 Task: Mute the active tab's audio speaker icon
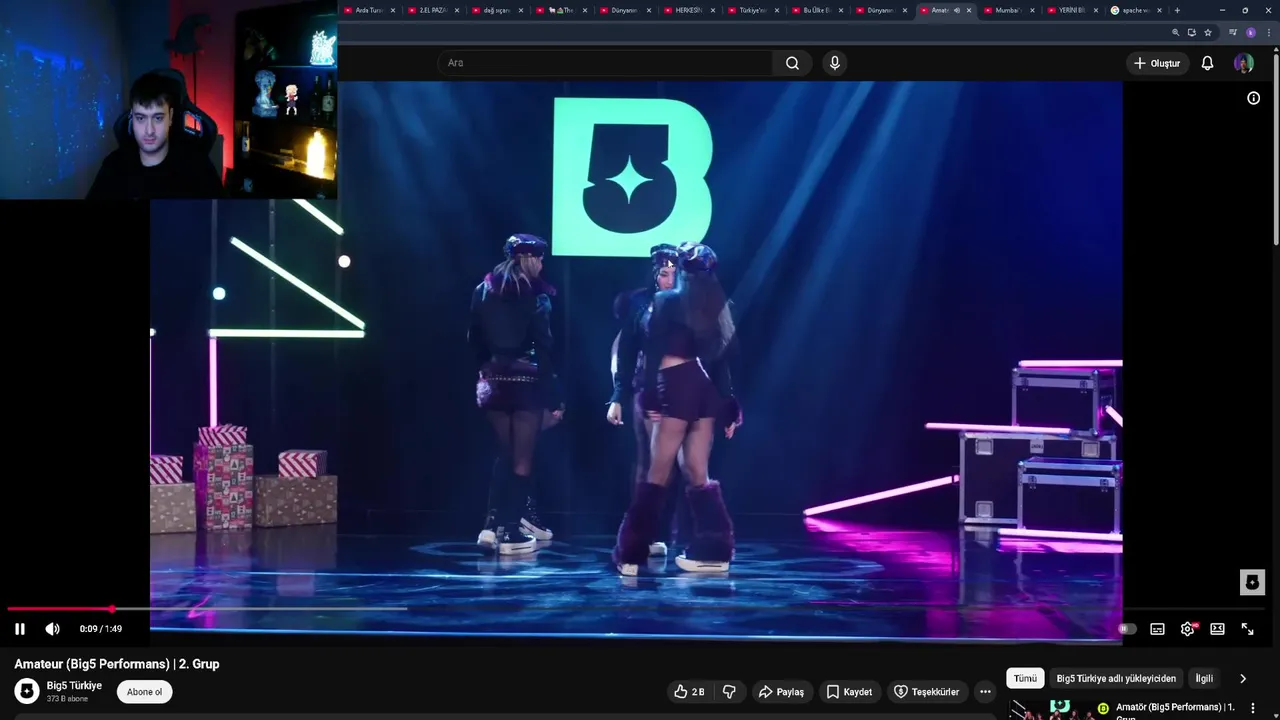[957, 10]
